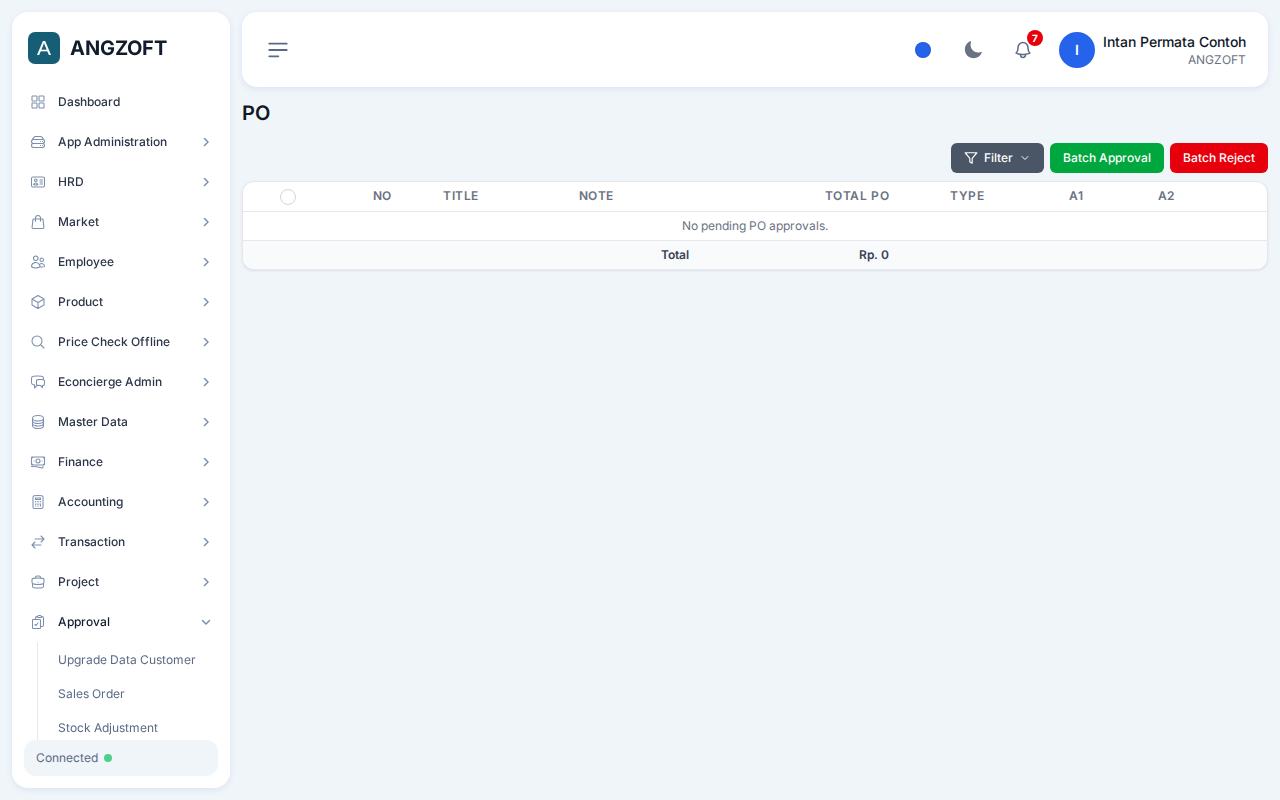This screenshot has width=1280, height=800.
Task: Click user name Intan Permata Contoh
Action: pyautogui.click(x=1174, y=42)
